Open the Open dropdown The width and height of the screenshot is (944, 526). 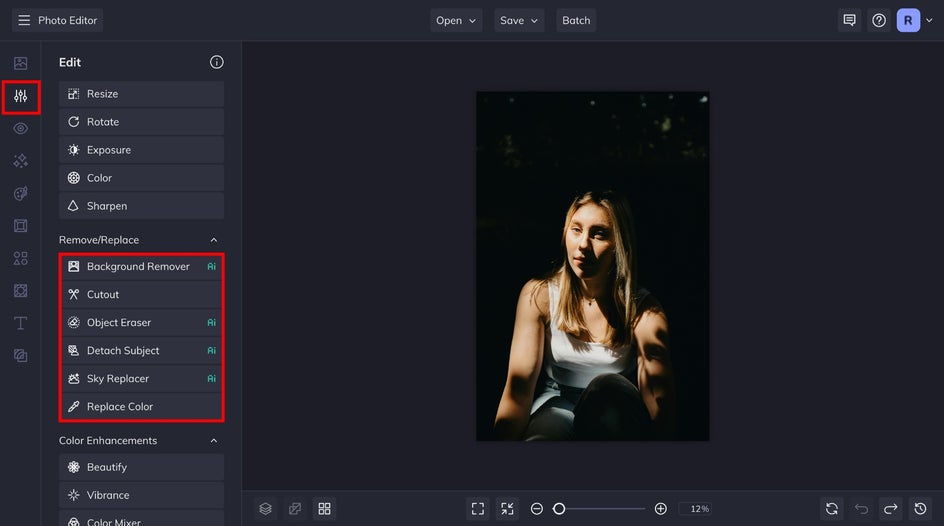click(456, 20)
